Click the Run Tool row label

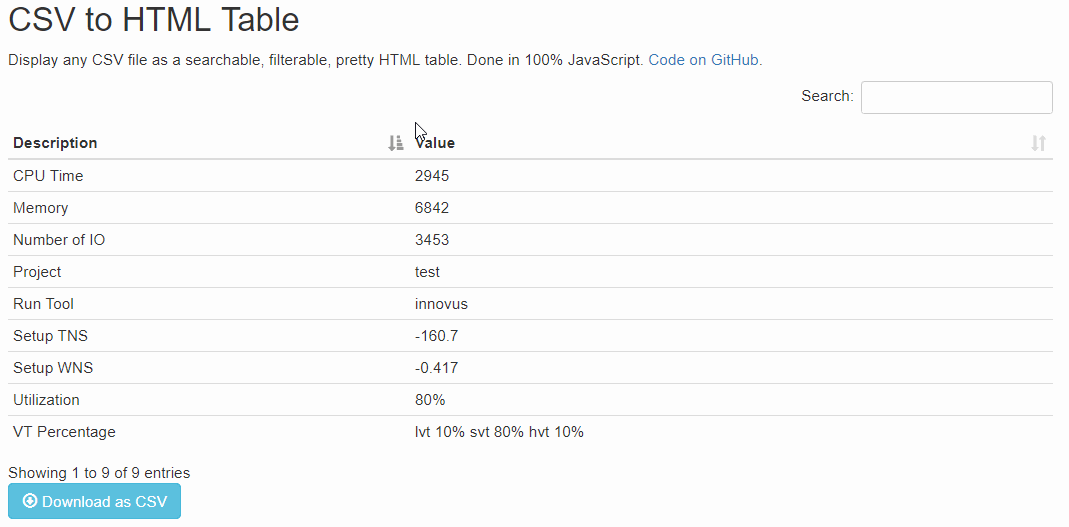(44, 304)
